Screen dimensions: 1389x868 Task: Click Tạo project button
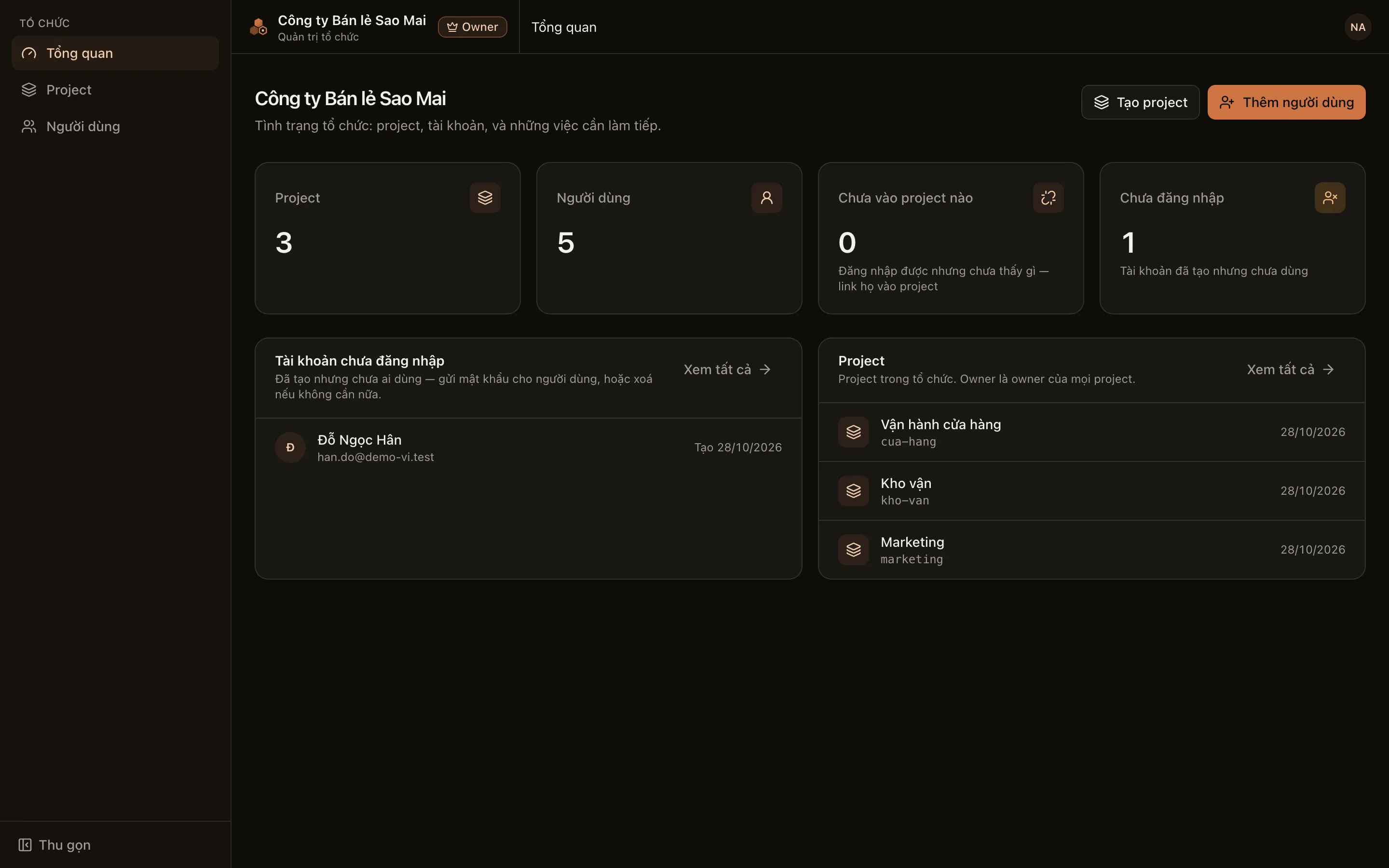point(1140,102)
